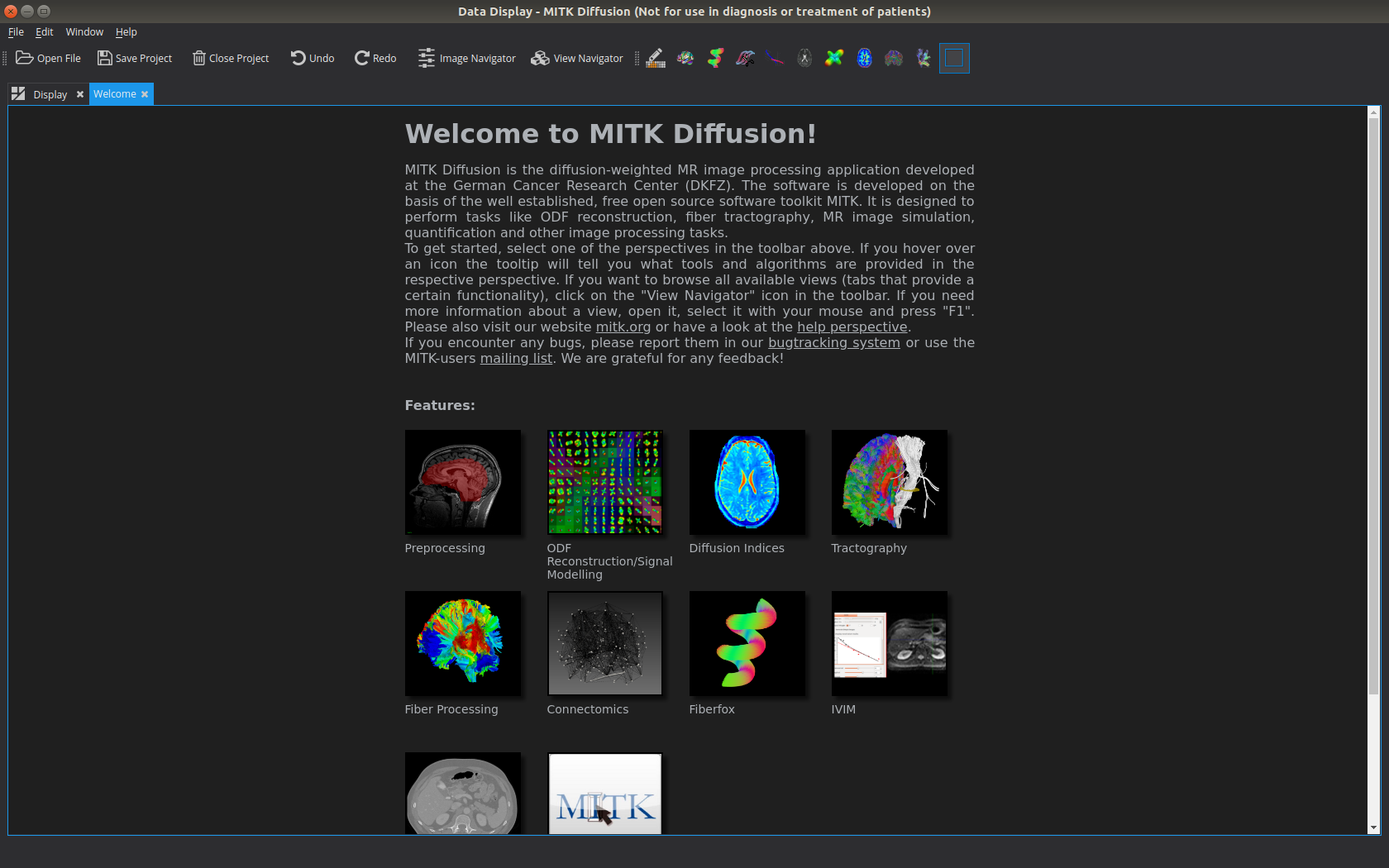The image size is (1389, 868).
Task: Select the colorful brain connectomics perspective icon
Action: pyautogui.click(x=685, y=58)
